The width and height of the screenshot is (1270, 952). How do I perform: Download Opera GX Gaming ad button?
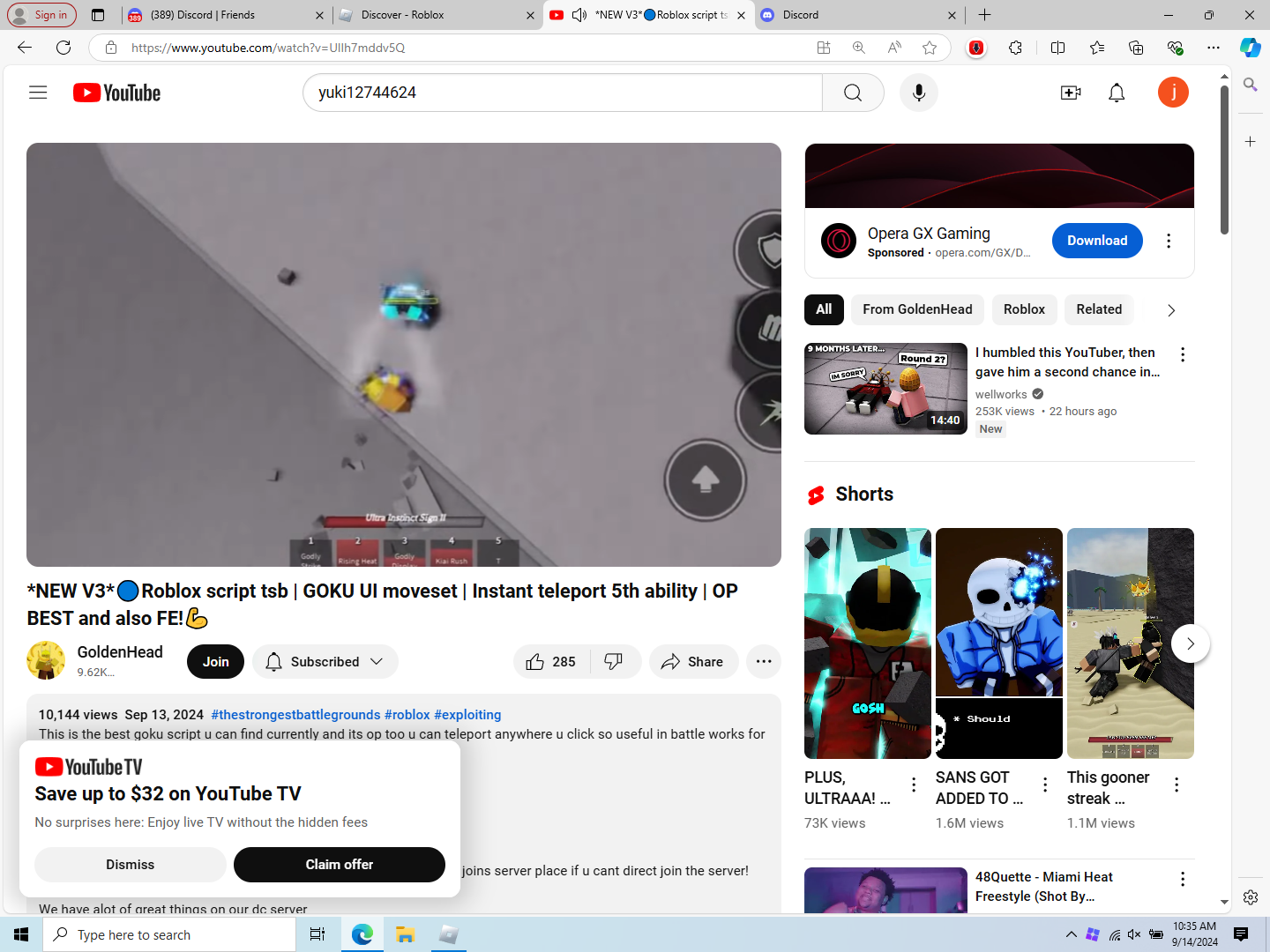(x=1097, y=241)
